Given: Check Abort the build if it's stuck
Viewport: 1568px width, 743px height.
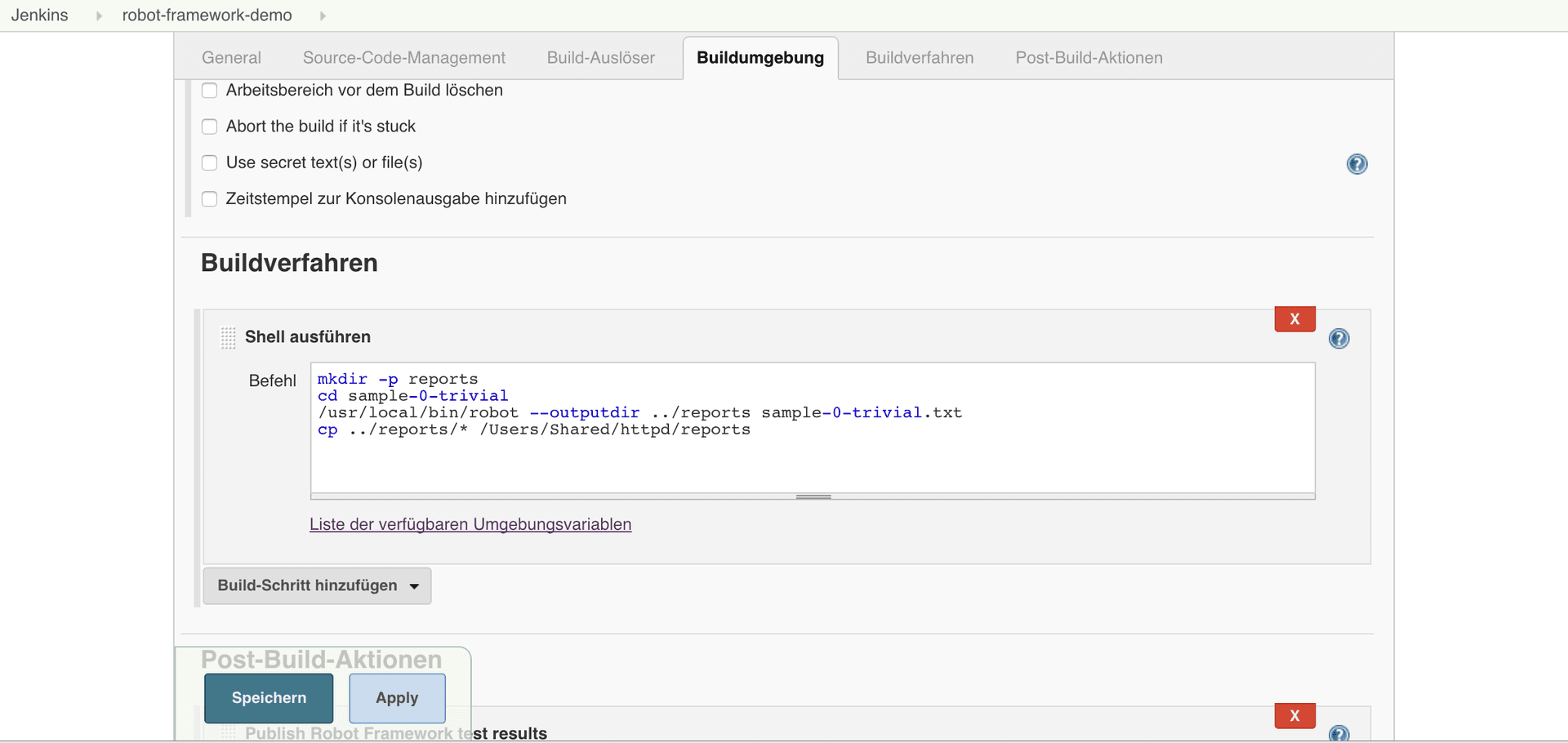Looking at the screenshot, I should pos(210,127).
